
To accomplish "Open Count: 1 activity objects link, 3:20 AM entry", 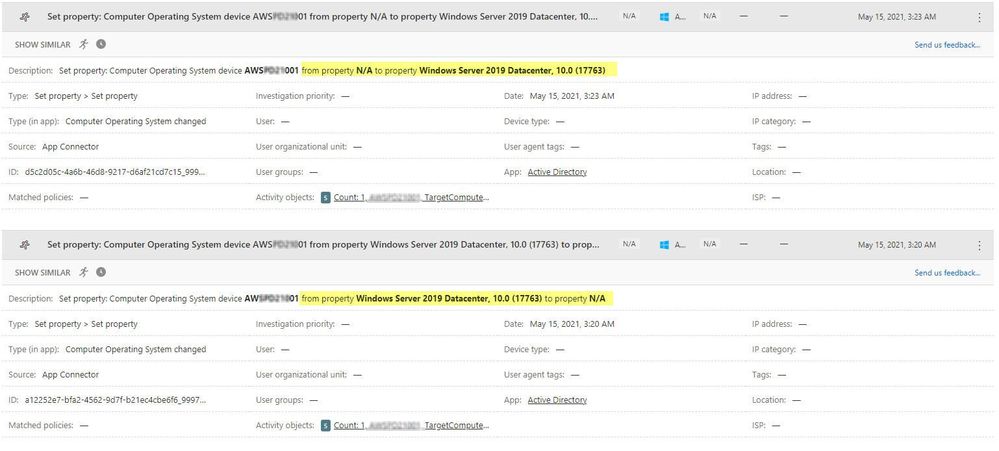I will pyautogui.click(x=412, y=426).
